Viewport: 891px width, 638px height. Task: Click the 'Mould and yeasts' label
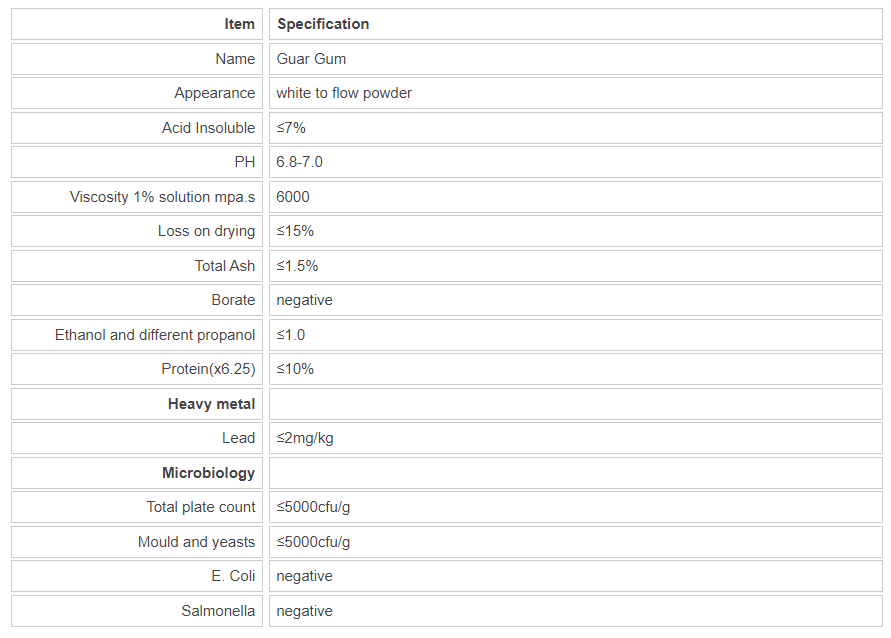click(x=196, y=542)
